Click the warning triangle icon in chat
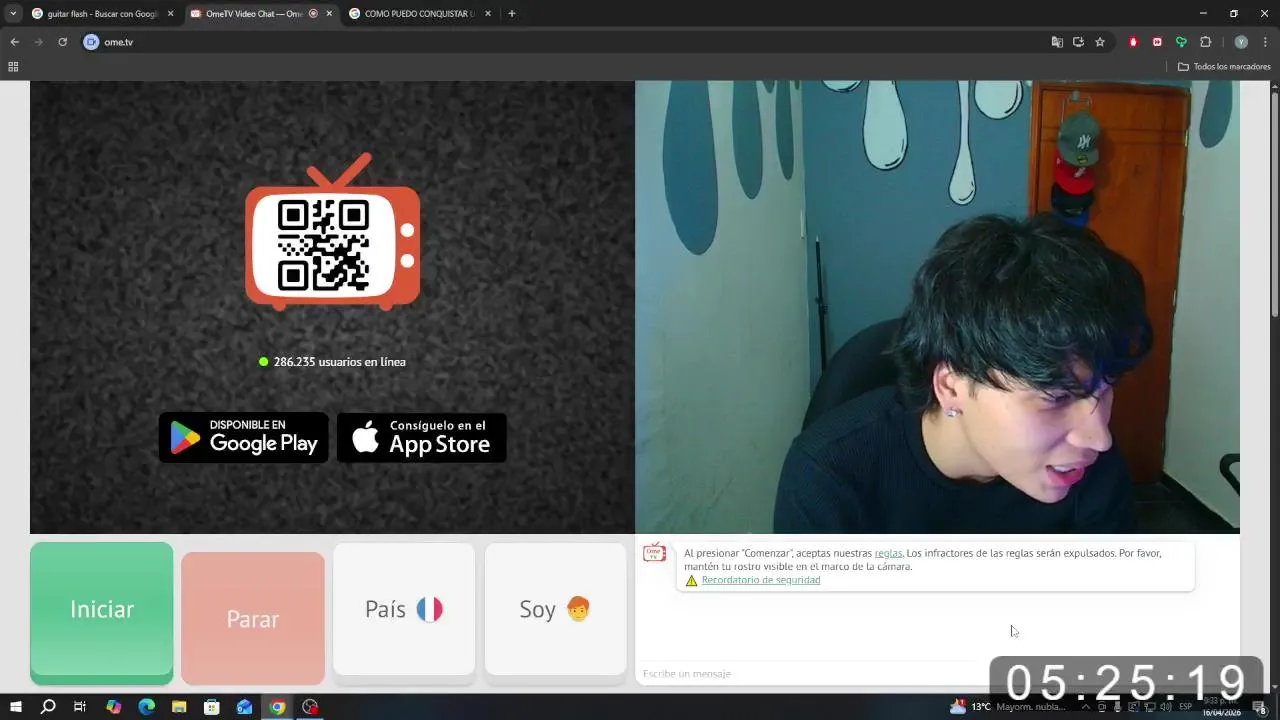The image size is (1280, 720). 691,580
